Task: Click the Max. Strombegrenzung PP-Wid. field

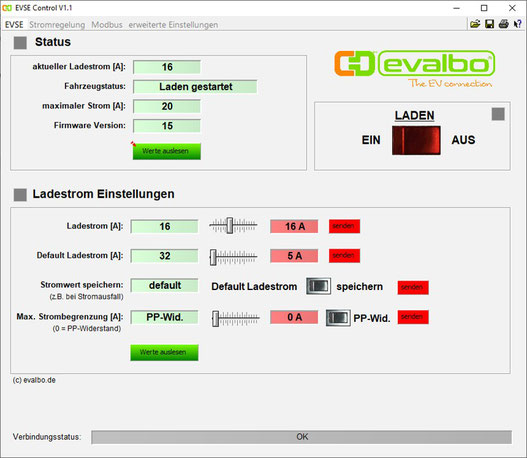Action: (164, 317)
